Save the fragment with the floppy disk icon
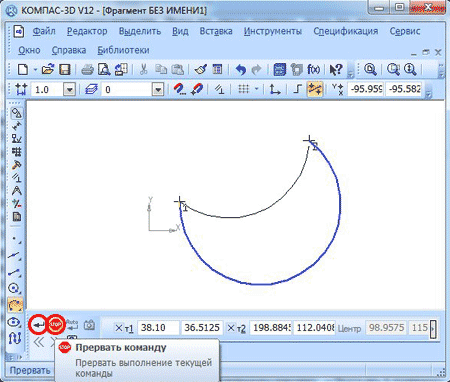450x382 pixels. click(65, 70)
